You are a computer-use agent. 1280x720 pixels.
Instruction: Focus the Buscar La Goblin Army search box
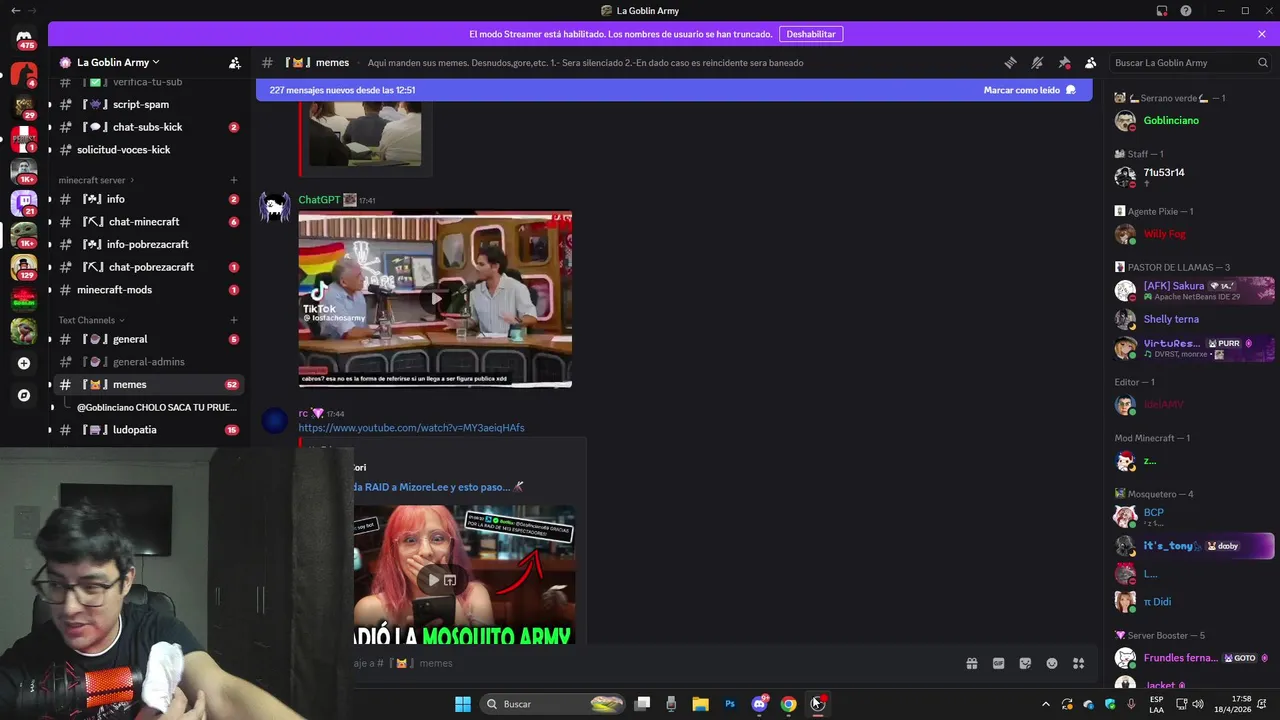tap(1191, 62)
